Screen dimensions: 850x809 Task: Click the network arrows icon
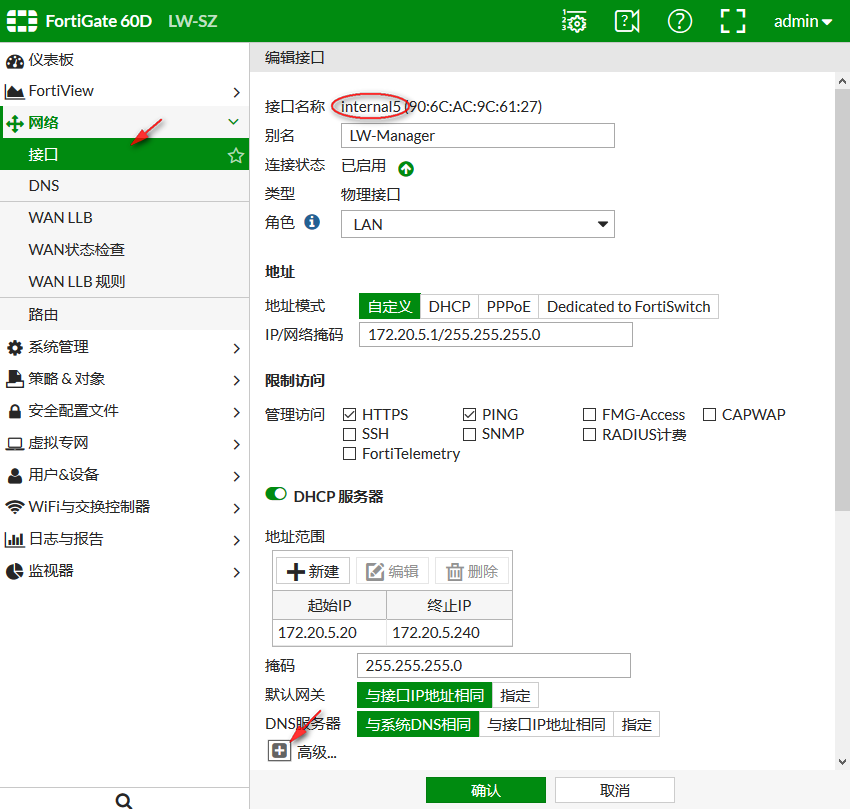(15, 123)
